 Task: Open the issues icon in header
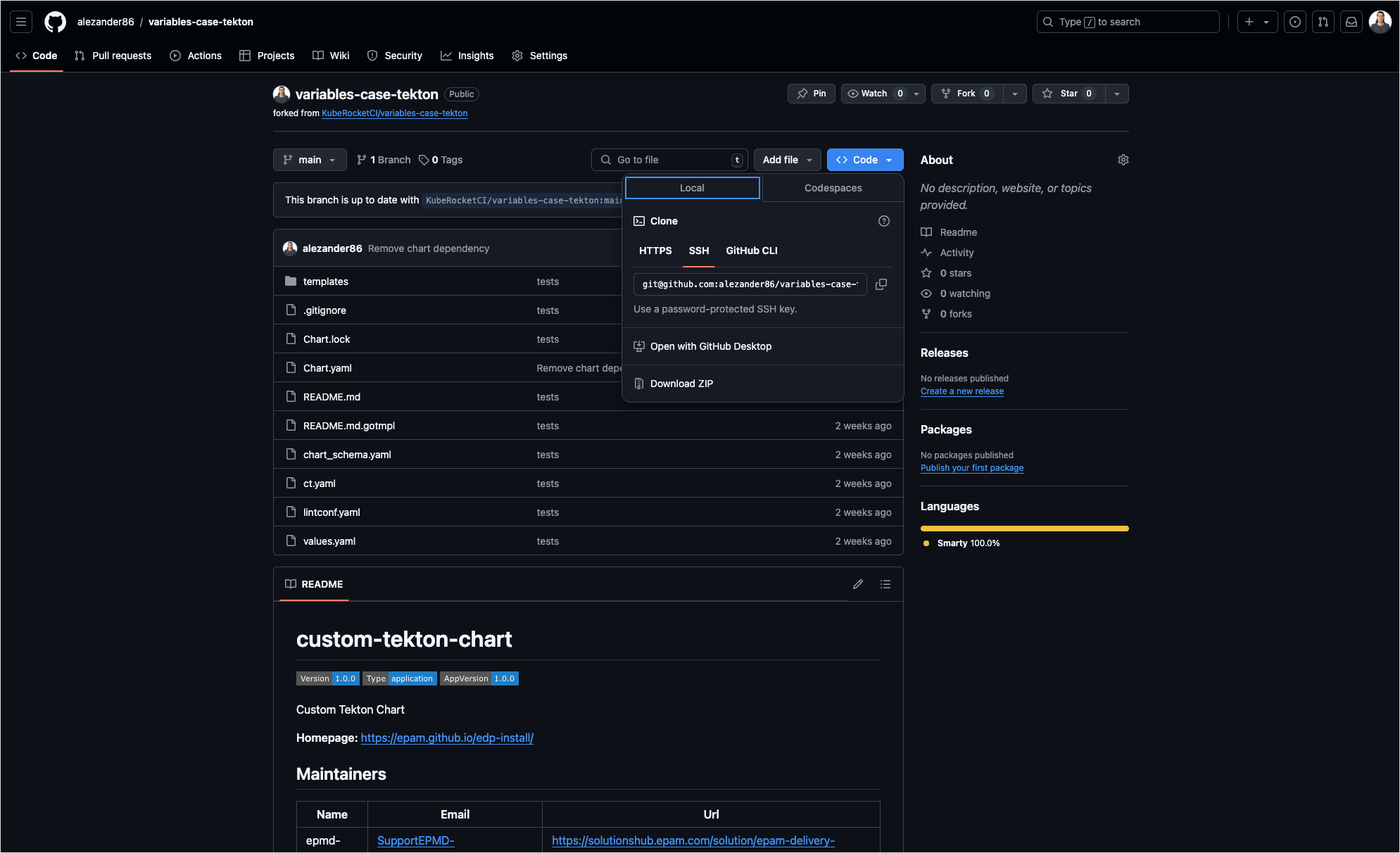(x=1295, y=22)
